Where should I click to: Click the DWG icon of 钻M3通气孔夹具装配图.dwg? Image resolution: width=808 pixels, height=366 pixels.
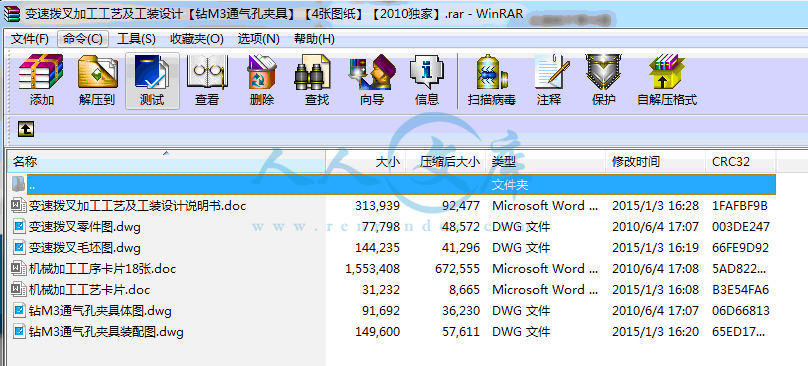[x=19, y=331]
